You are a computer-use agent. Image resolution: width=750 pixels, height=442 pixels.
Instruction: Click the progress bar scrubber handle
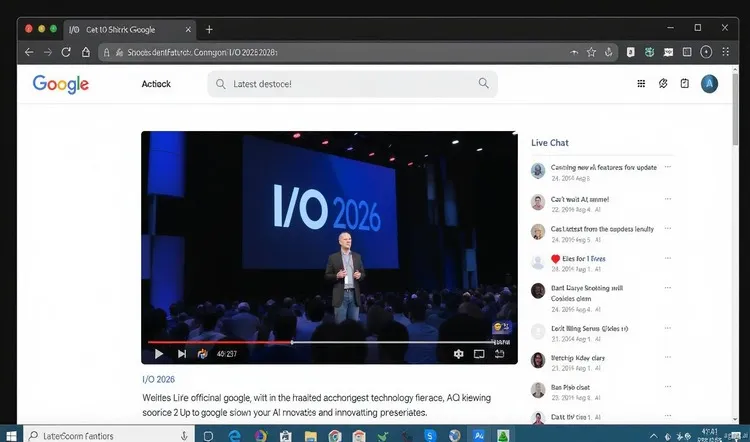pos(292,342)
